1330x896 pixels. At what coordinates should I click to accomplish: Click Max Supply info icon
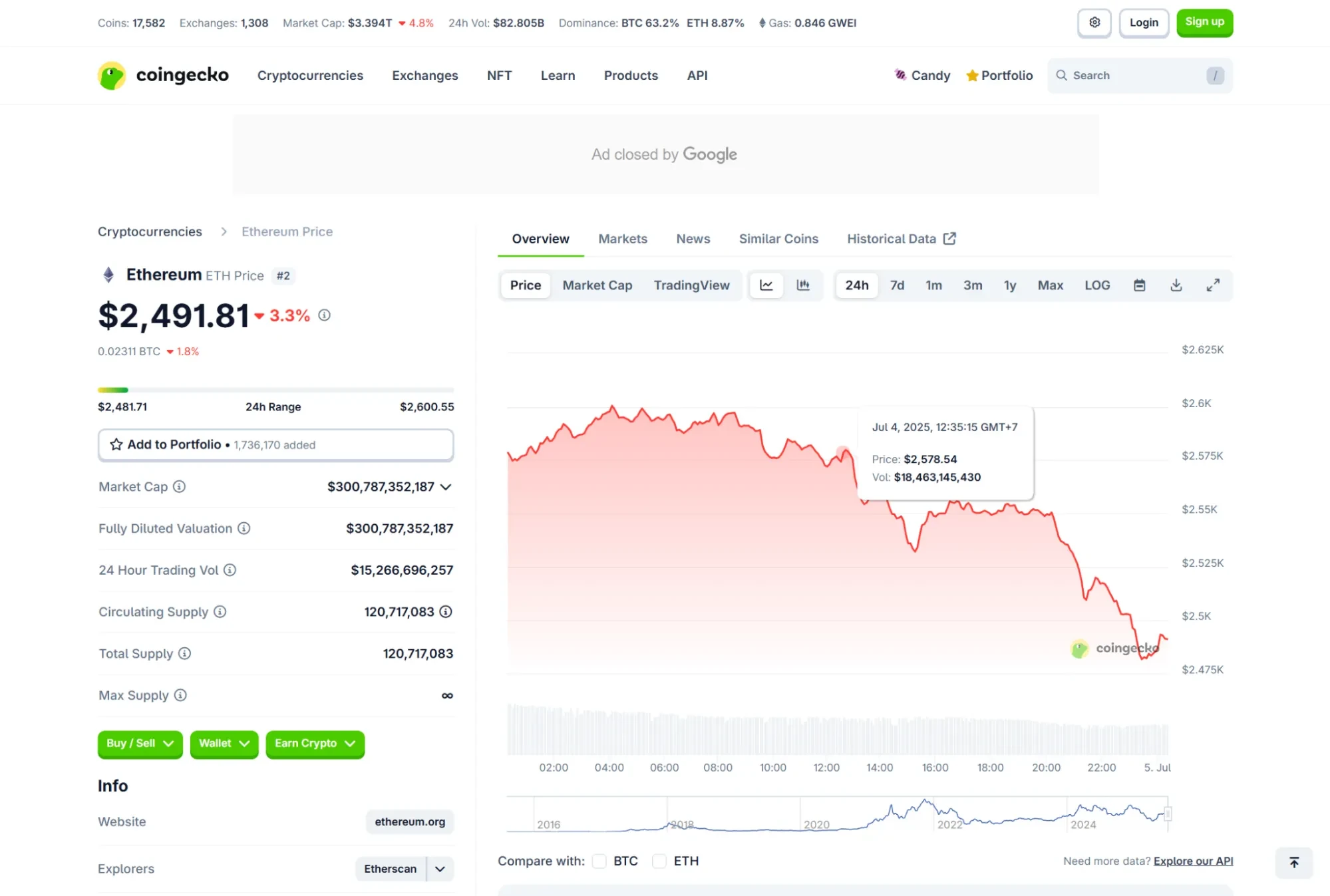tap(180, 695)
